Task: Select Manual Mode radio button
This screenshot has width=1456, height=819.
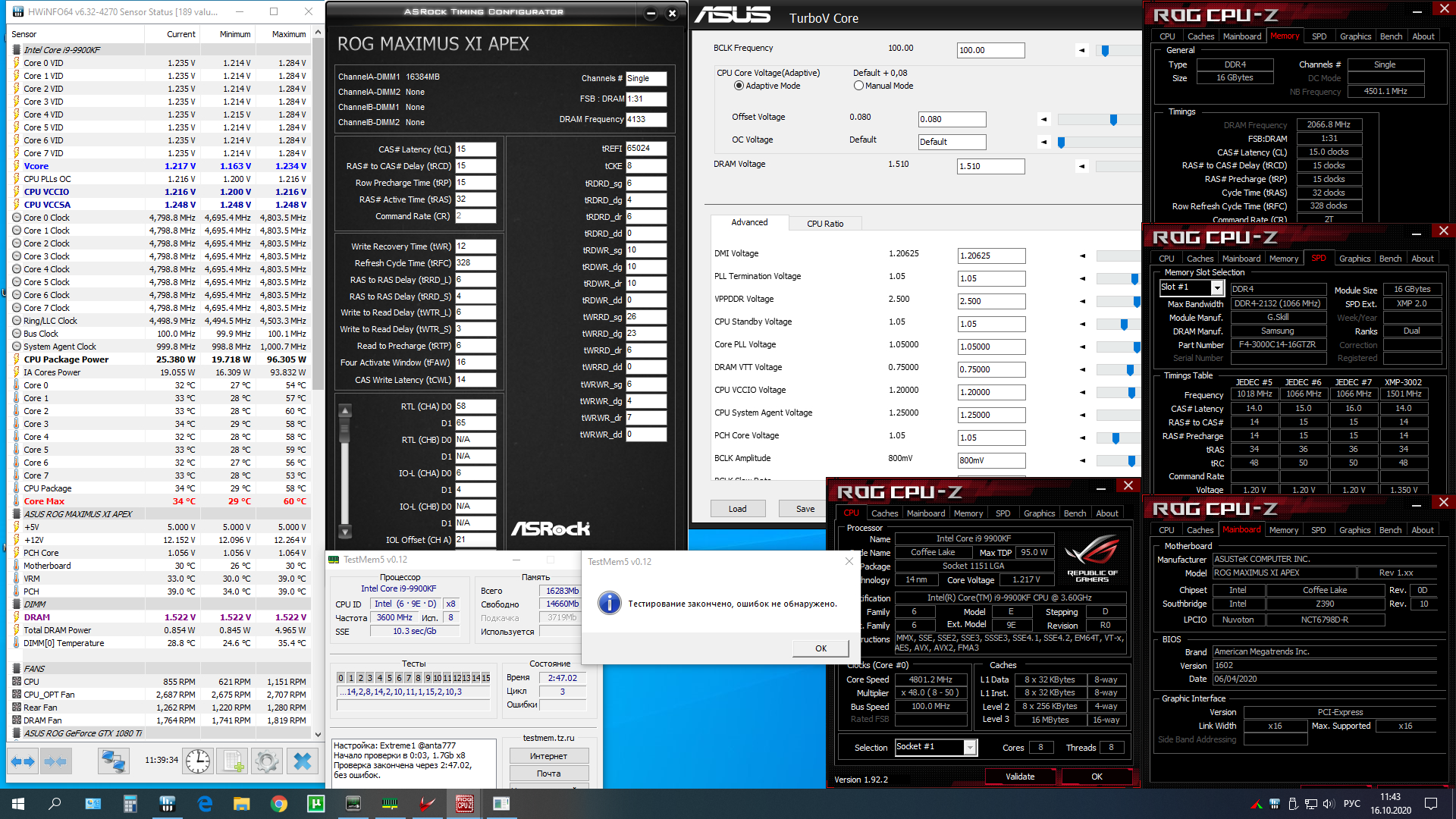Action: click(x=858, y=86)
